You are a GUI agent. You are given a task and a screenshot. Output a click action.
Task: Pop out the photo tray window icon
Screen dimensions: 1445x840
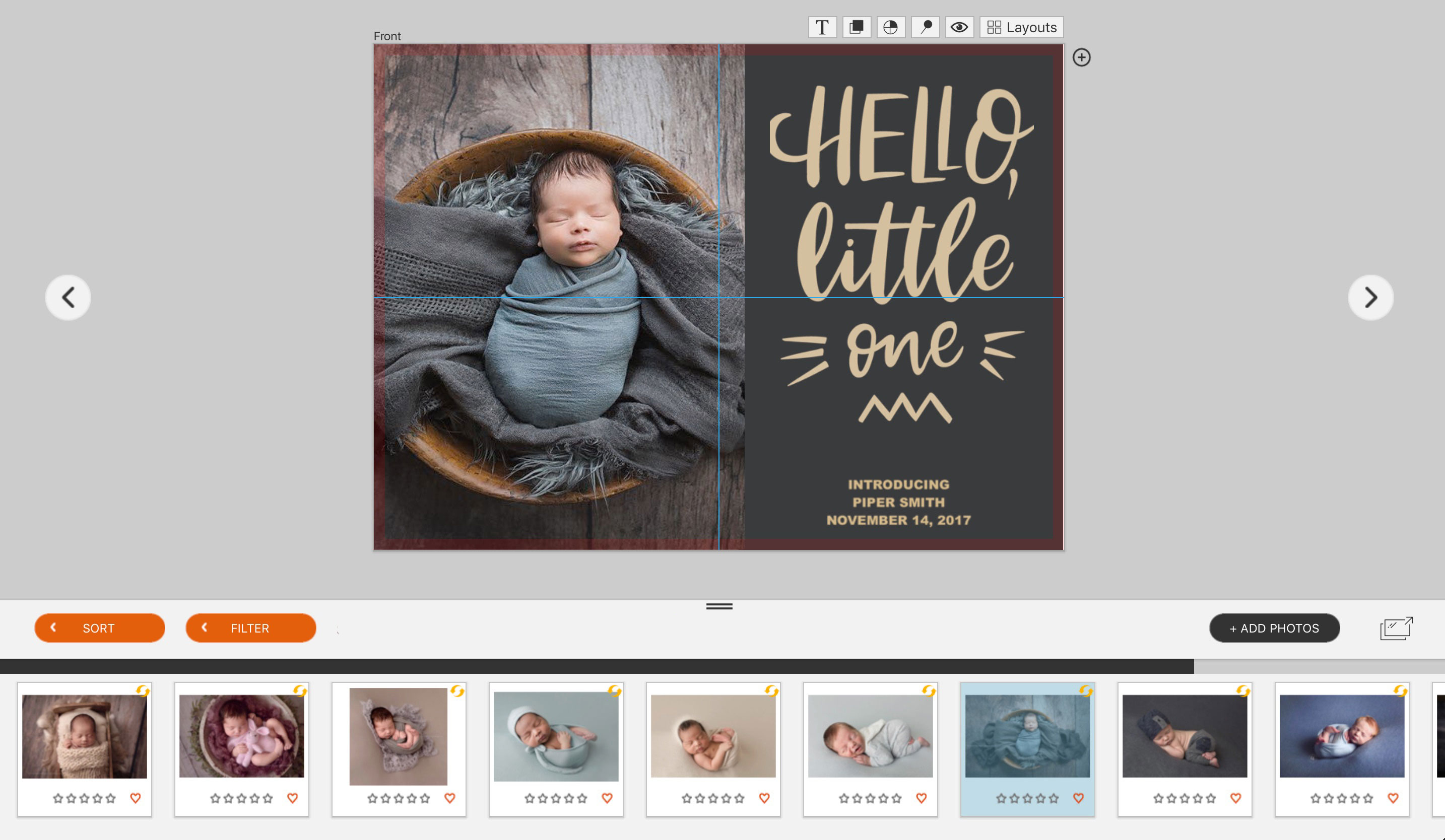click(x=1396, y=628)
